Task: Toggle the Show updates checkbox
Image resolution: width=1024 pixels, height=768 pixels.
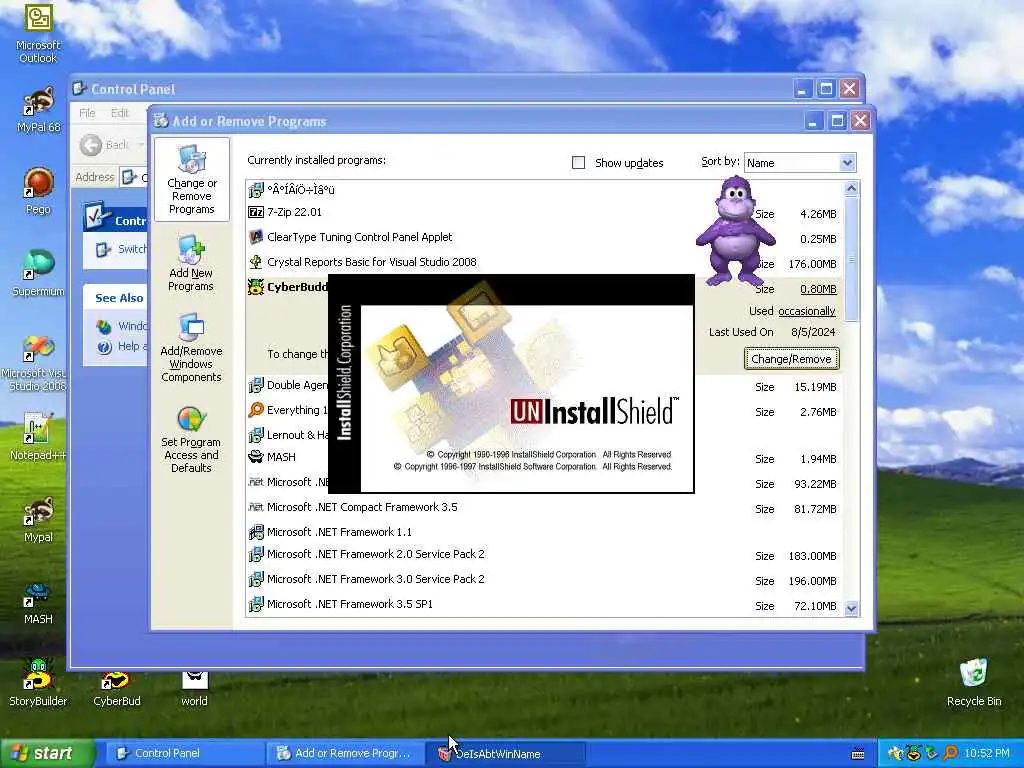Action: tap(578, 163)
